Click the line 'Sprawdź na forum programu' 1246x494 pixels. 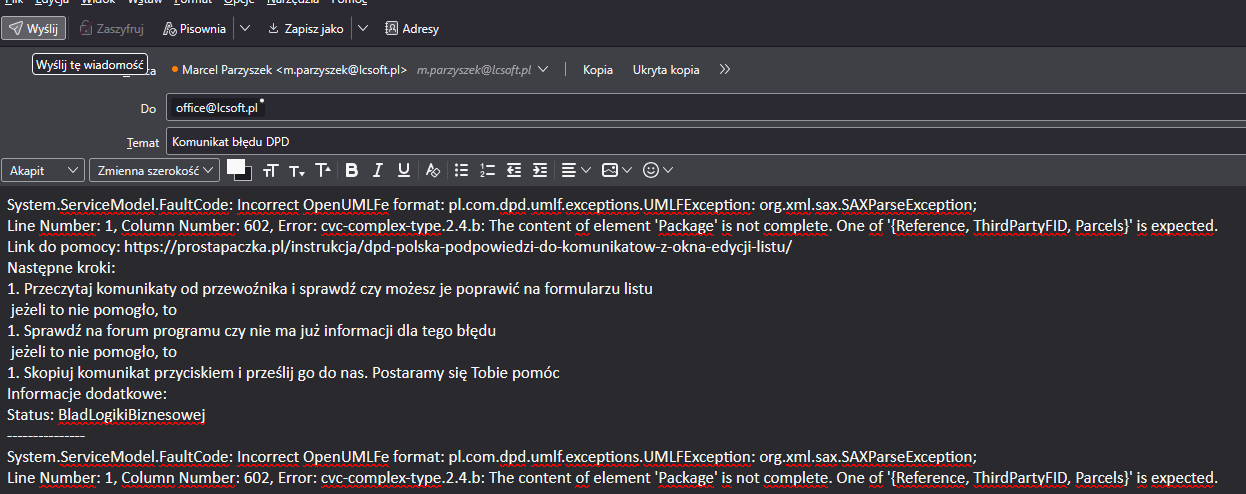pos(251,330)
